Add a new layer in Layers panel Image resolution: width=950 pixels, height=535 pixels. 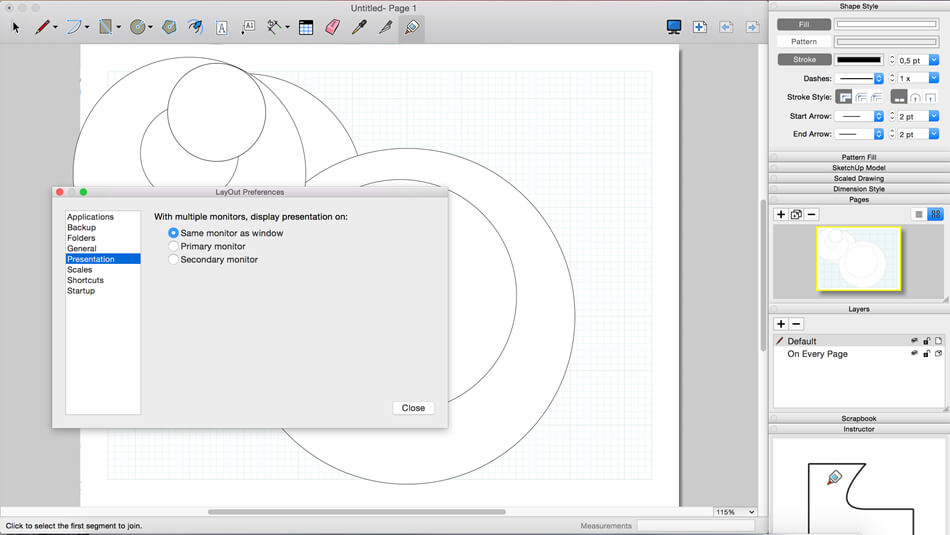pyautogui.click(x=781, y=324)
